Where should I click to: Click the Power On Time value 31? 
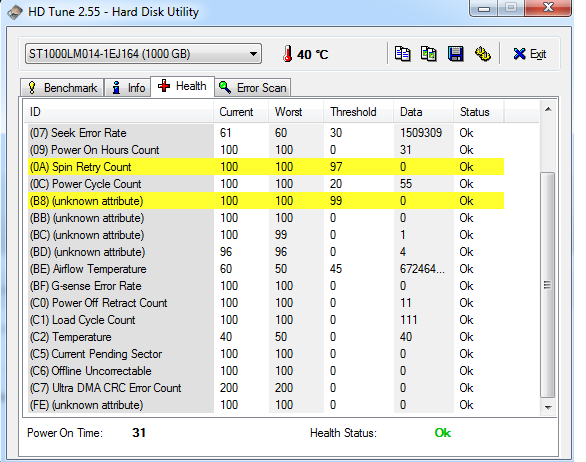139,433
